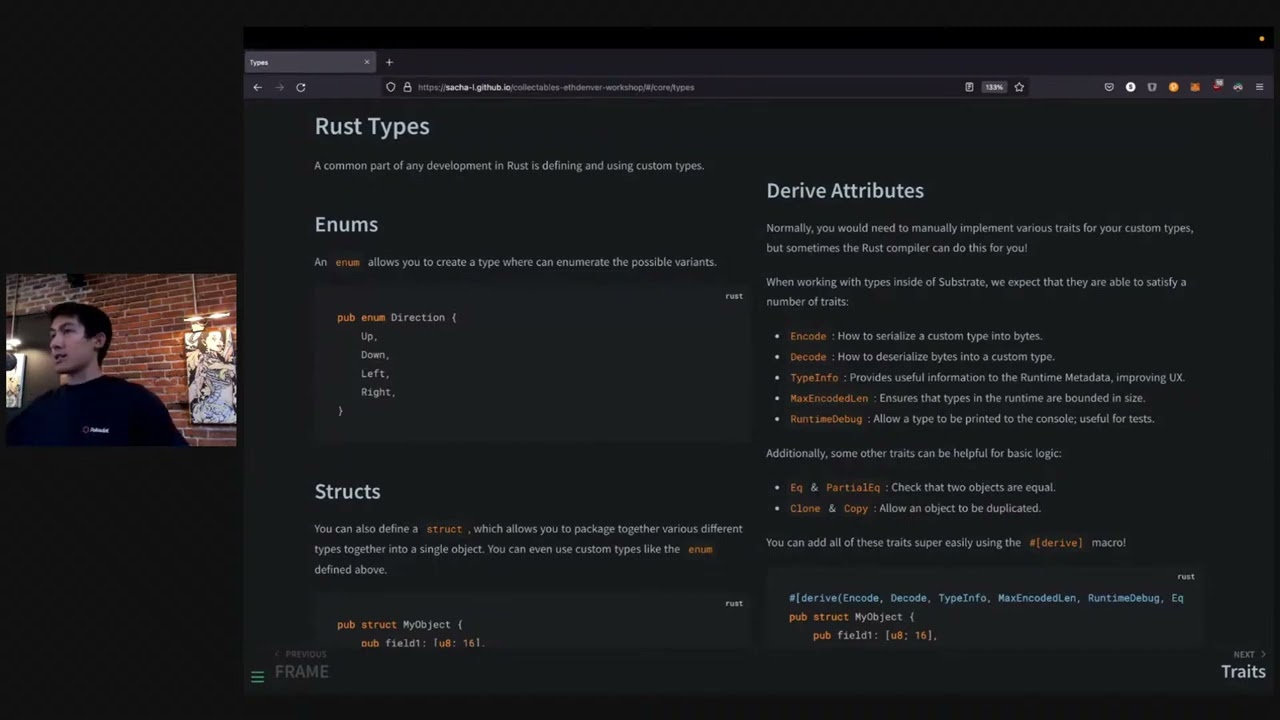The width and height of the screenshot is (1280, 720).
Task: Click 'Right,' variant in the enum code
Action: 378,392
